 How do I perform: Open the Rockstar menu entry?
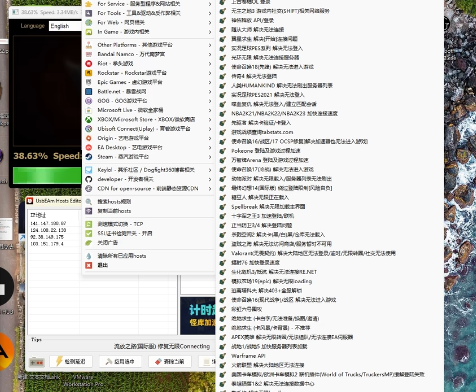tap(148, 73)
